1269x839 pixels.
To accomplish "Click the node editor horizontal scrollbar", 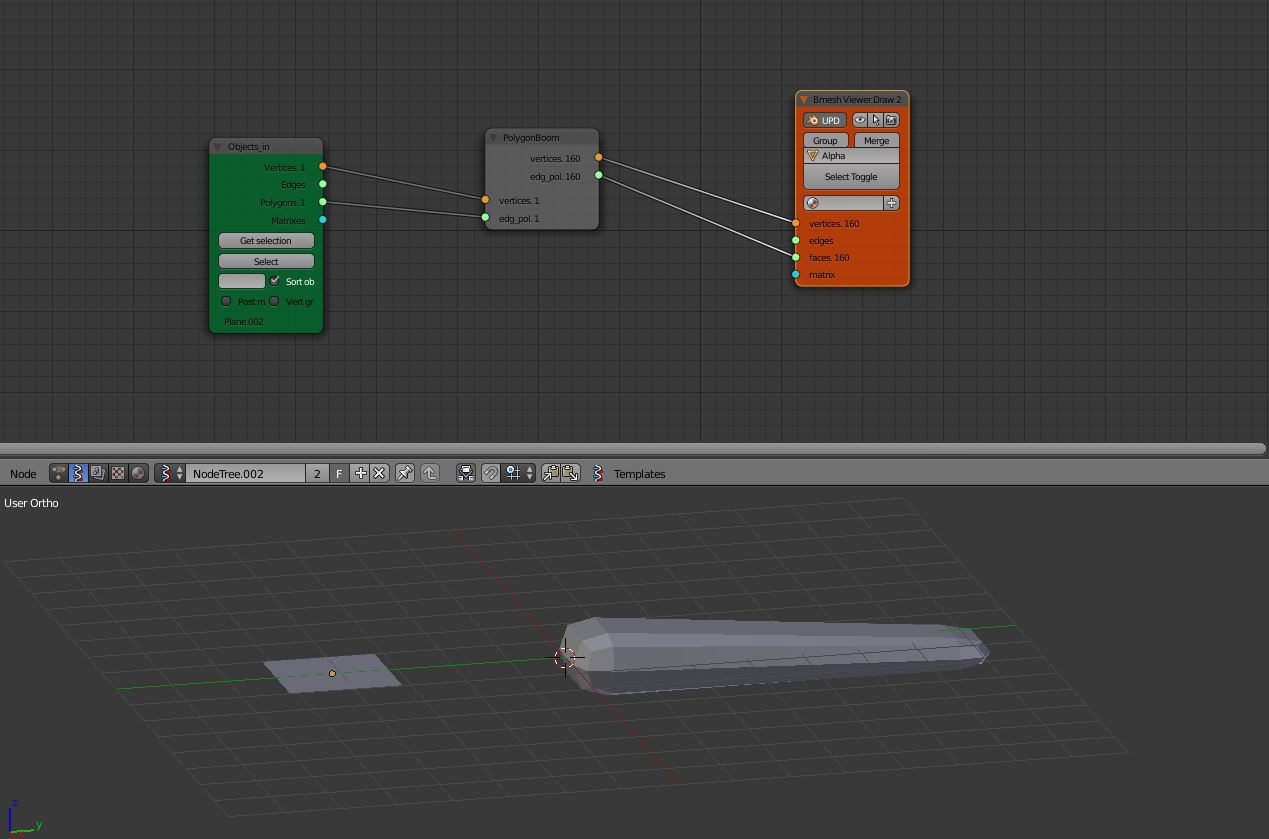I will [633, 448].
